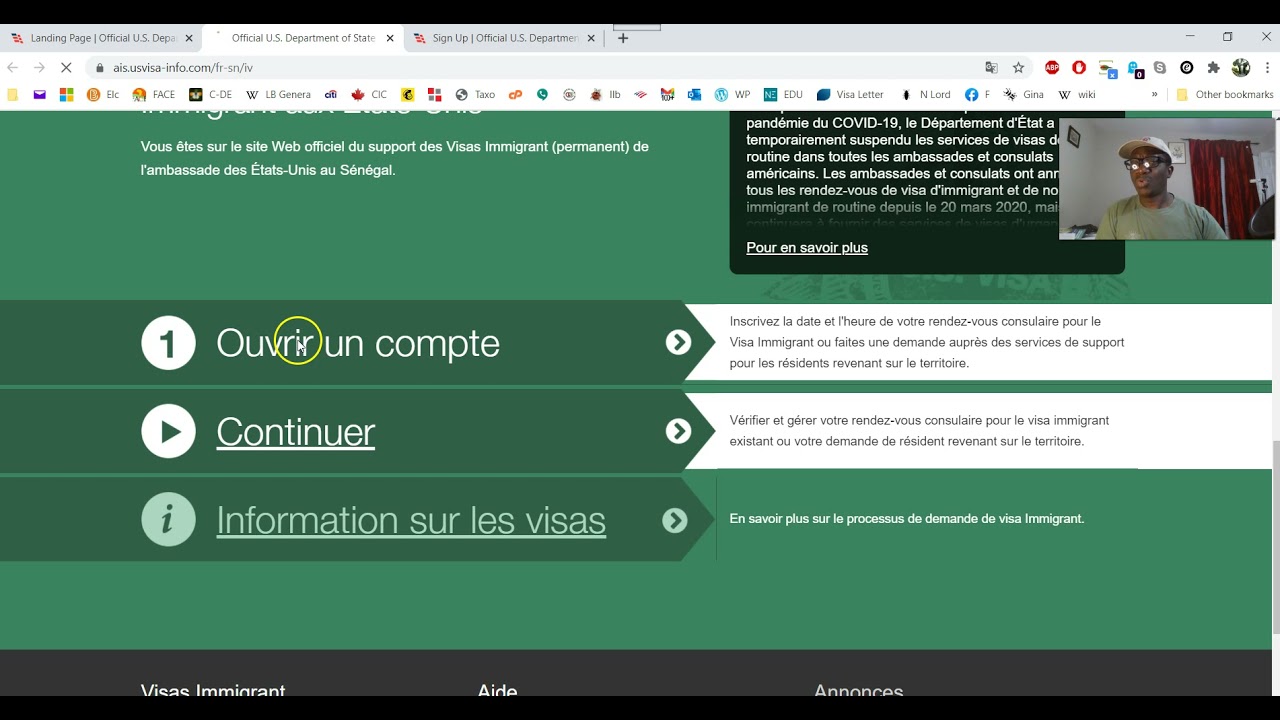Open the WP WordPress bookmark
This screenshot has height=720, width=1280.
(x=732, y=95)
